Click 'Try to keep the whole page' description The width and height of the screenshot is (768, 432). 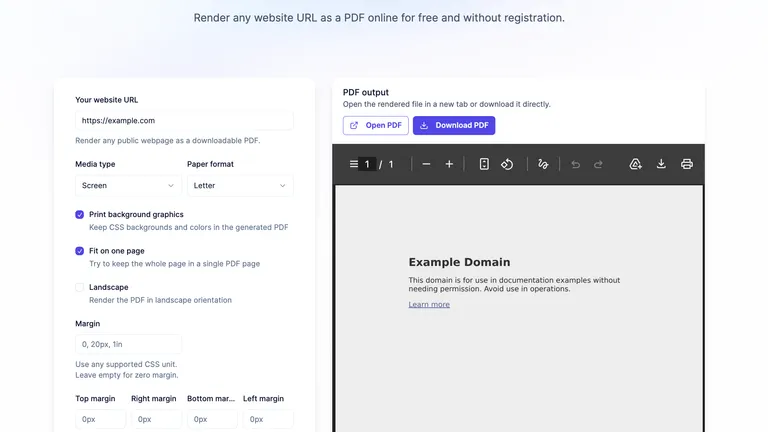click(174, 264)
